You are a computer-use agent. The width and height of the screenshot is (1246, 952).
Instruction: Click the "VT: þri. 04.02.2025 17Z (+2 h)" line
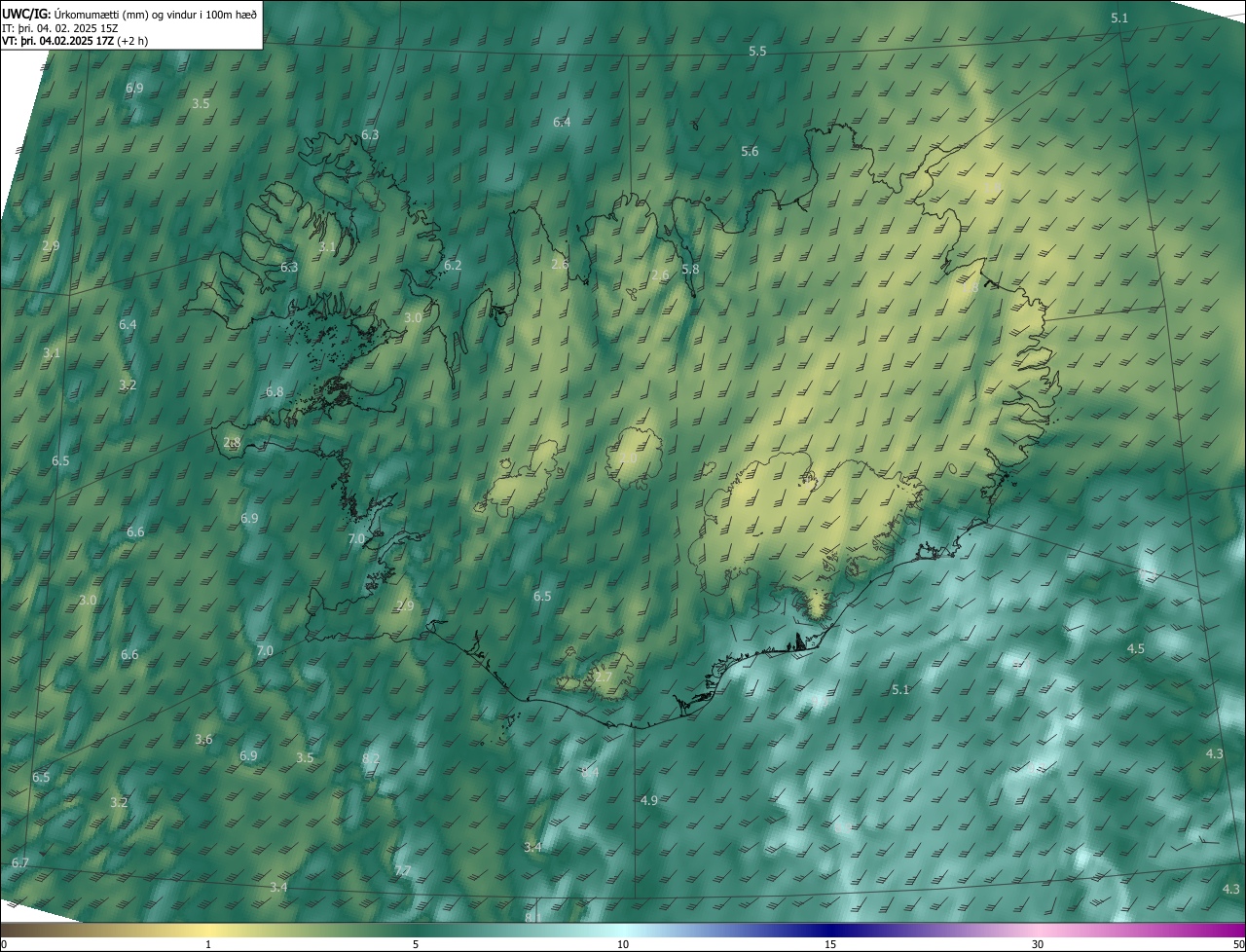[75, 41]
